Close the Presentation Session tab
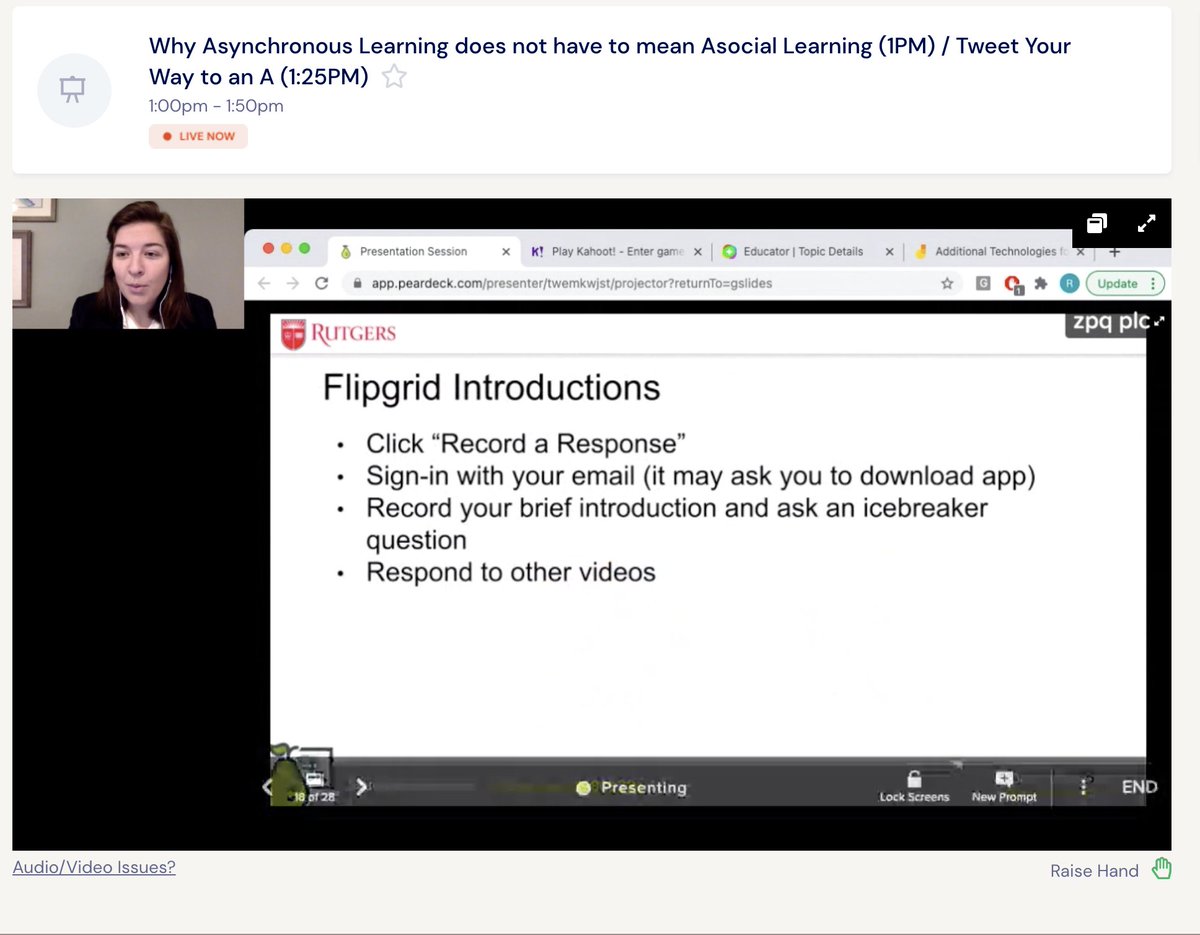This screenshot has height=935, width=1200. tap(506, 252)
